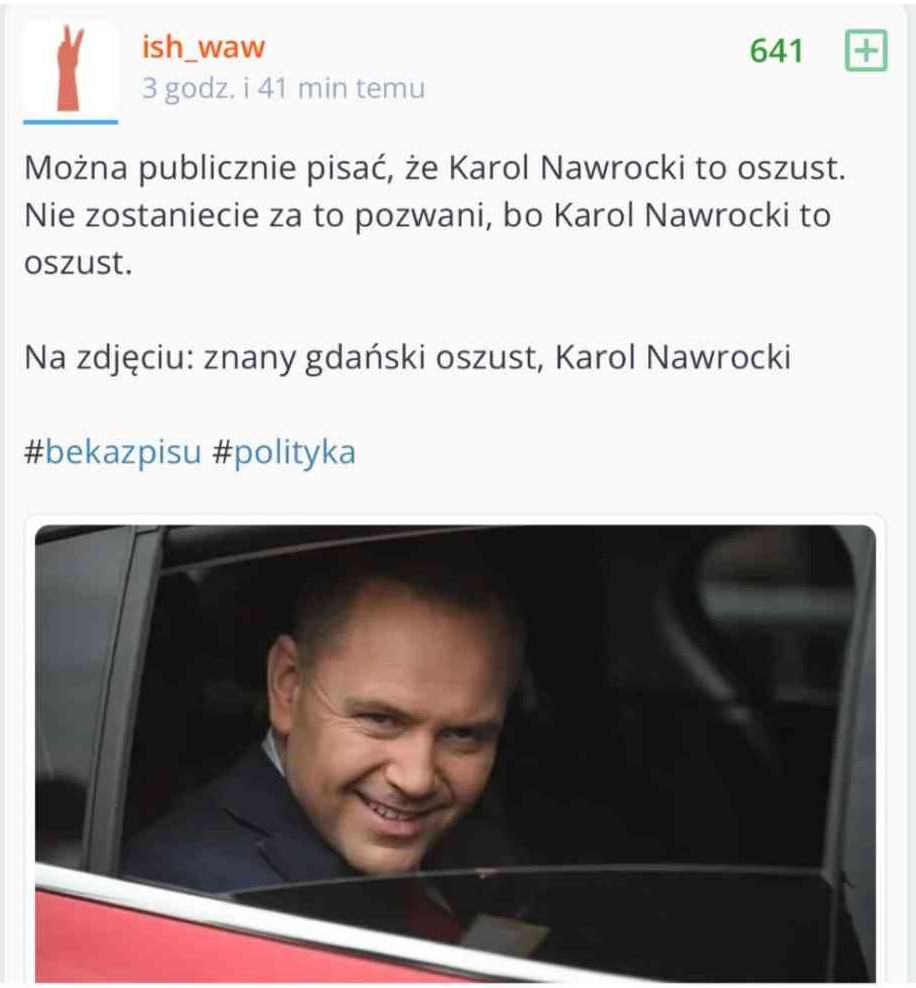Click the first paragraph starting 'Można publicznie pisać'
Screen dimensions: 916x988
coord(435,215)
